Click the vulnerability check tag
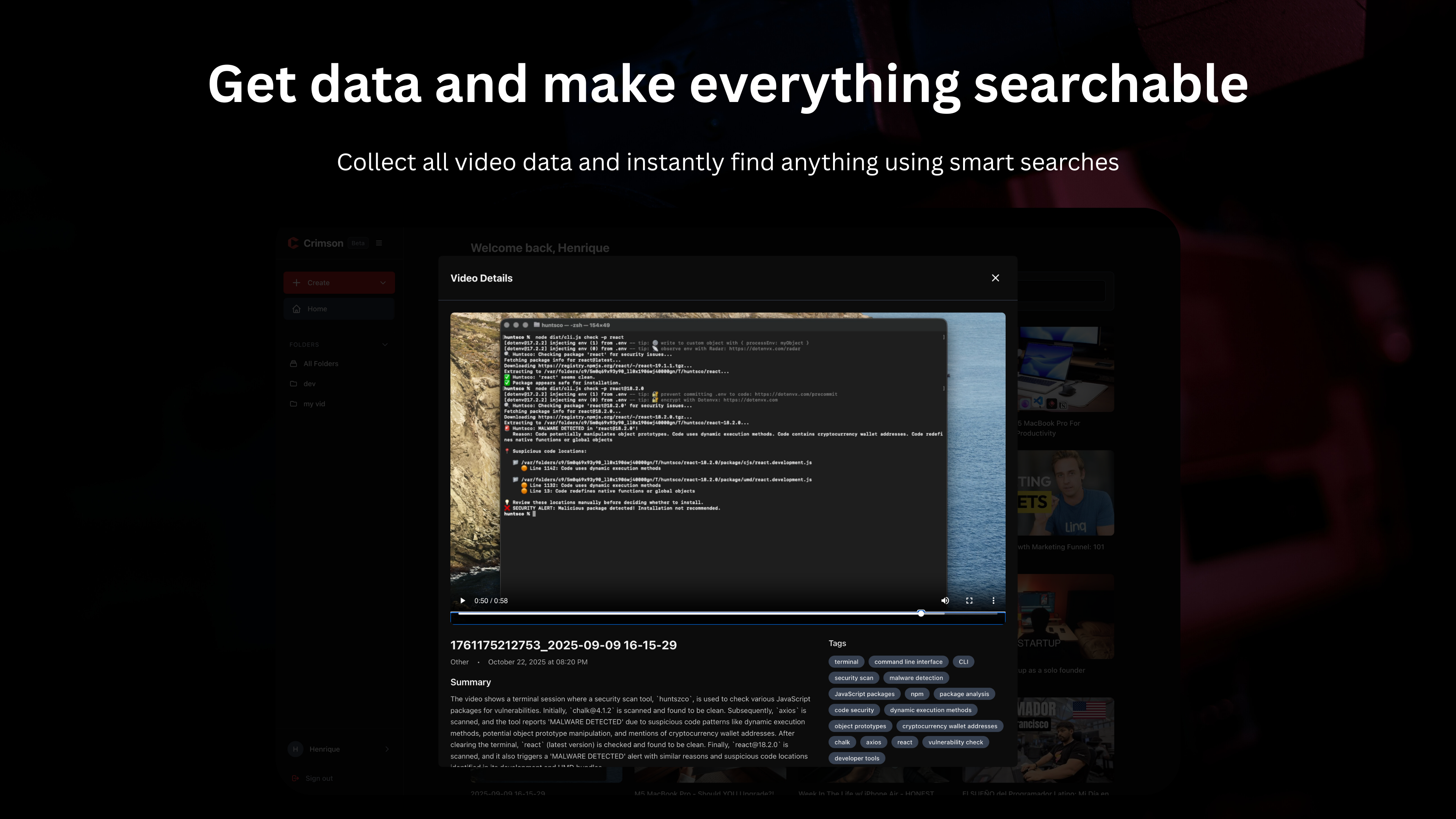 click(x=955, y=742)
